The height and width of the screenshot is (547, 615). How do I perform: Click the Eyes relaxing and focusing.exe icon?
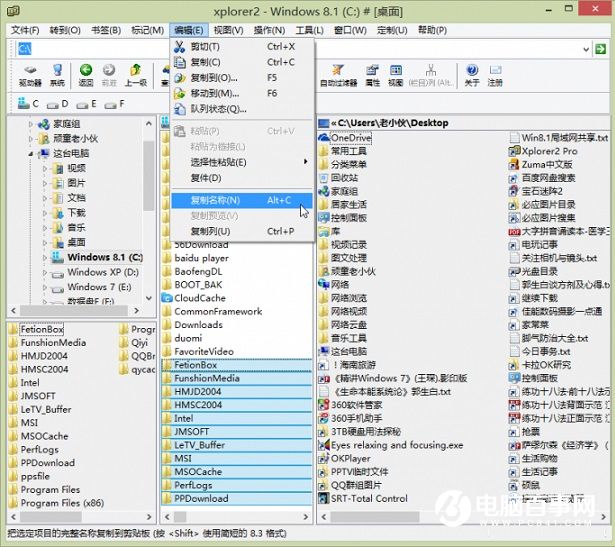coord(324,445)
